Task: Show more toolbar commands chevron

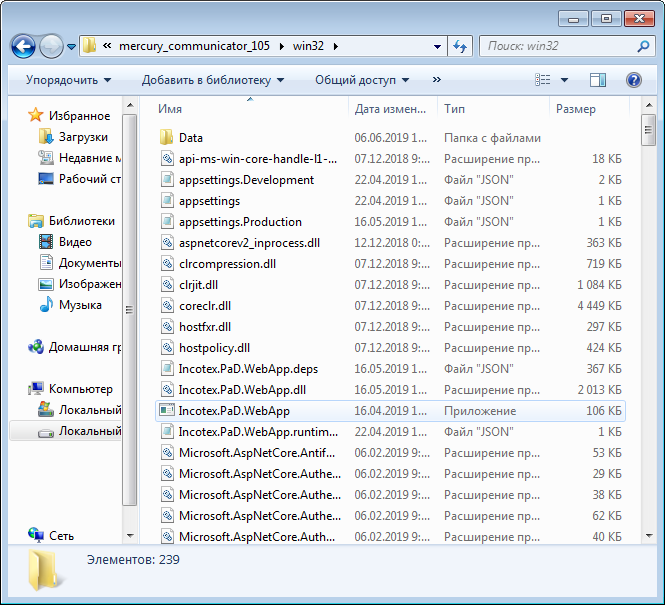Action: (x=436, y=80)
